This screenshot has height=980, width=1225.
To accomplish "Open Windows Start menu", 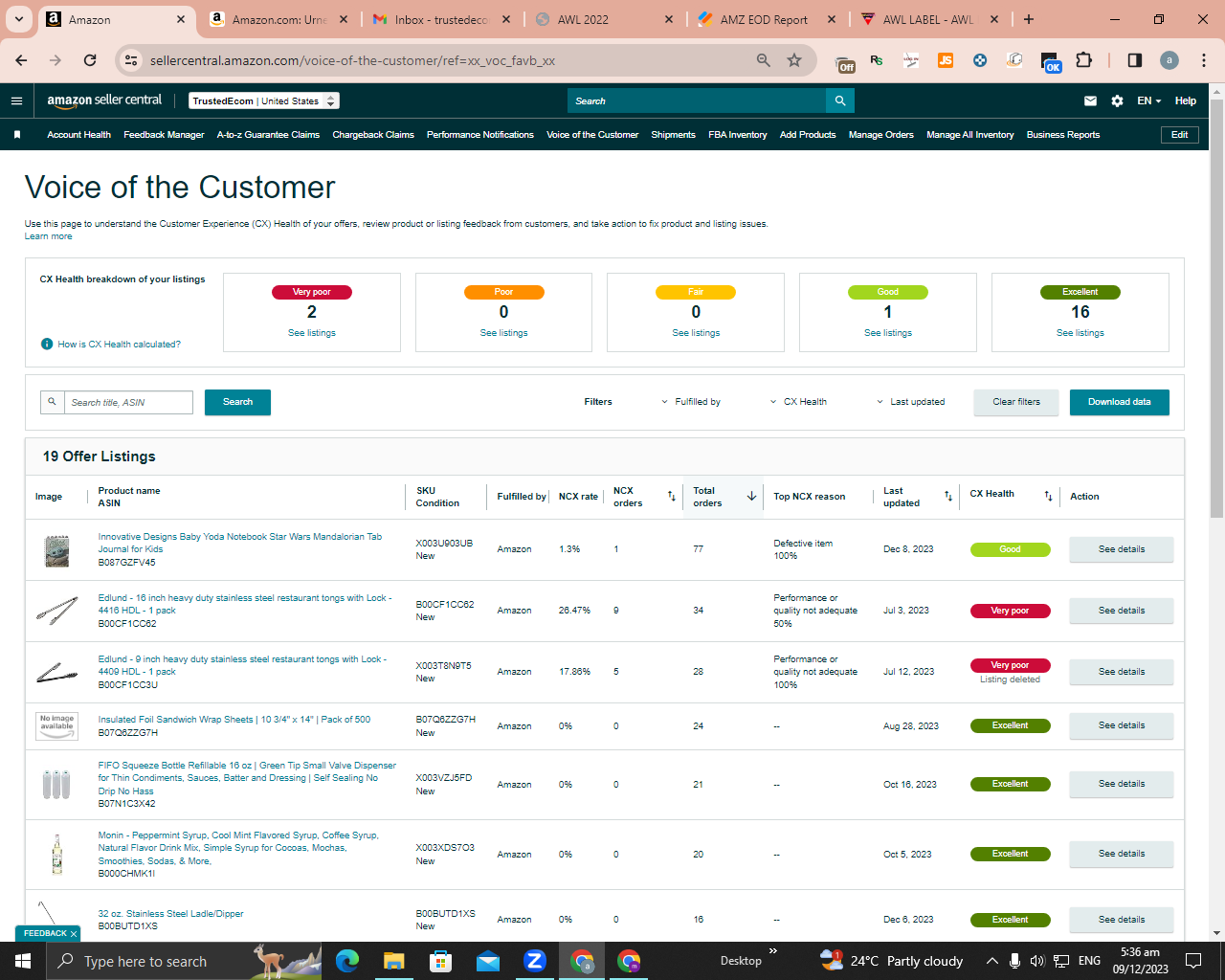I will 23,961.
